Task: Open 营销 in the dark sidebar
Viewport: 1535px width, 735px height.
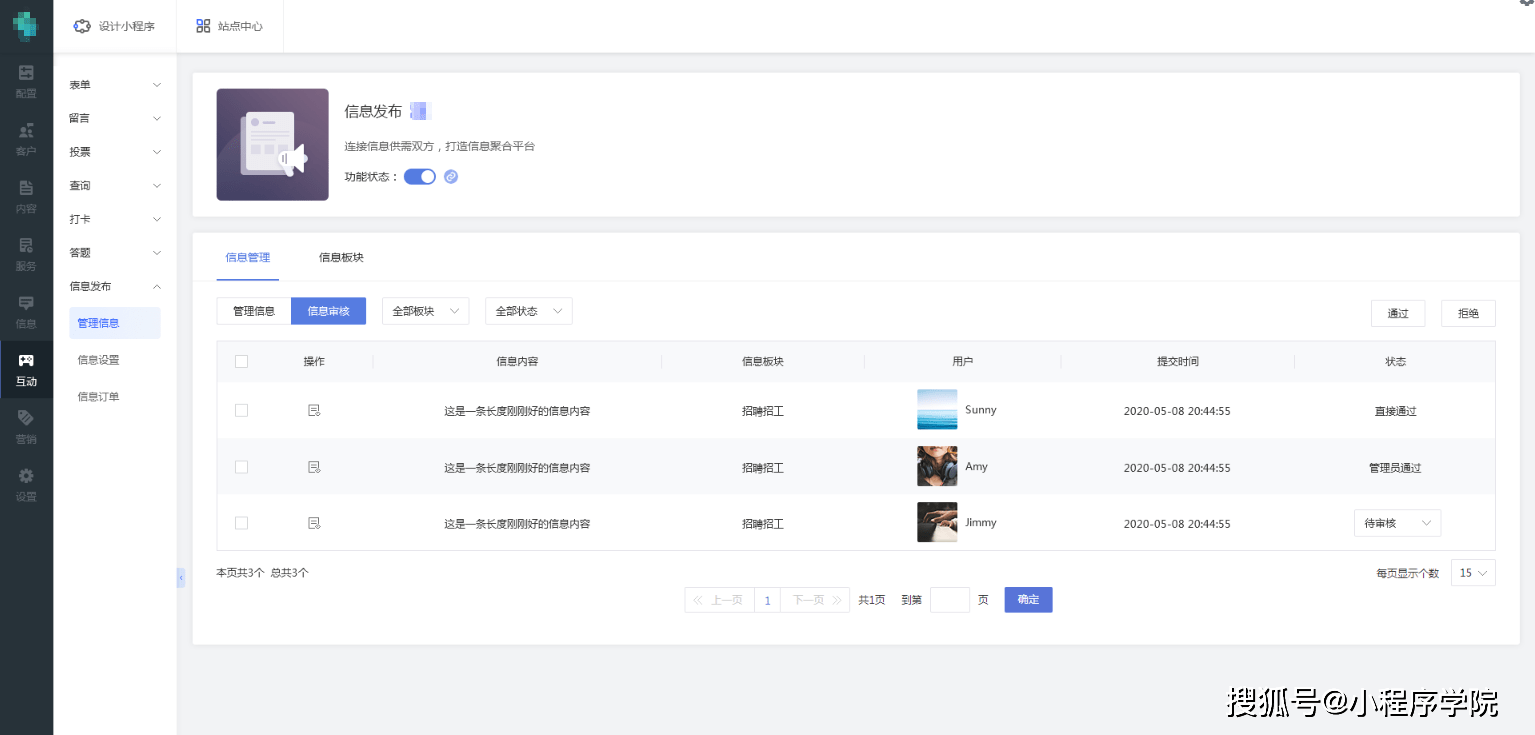Action: (26, 427)
